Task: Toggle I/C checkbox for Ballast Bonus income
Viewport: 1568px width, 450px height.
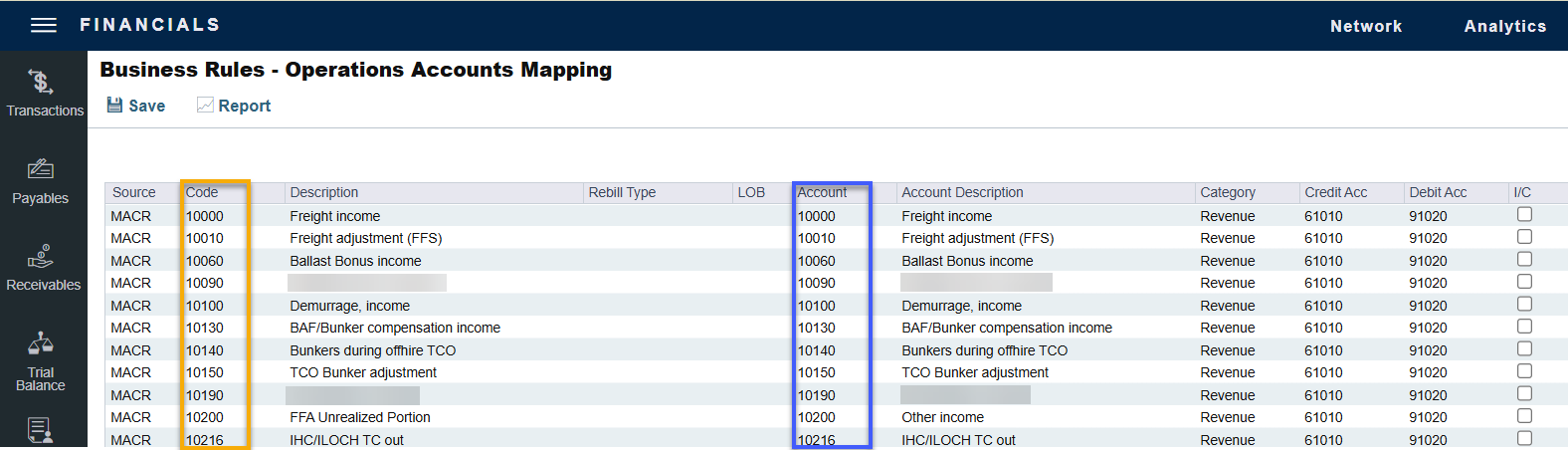Action: (1524, 260)
